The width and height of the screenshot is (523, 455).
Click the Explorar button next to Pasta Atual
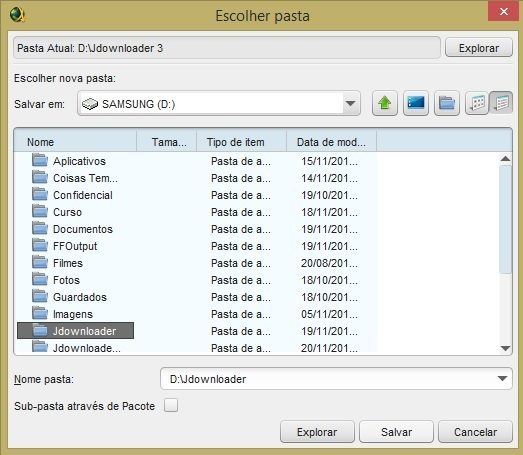point(479,48)
